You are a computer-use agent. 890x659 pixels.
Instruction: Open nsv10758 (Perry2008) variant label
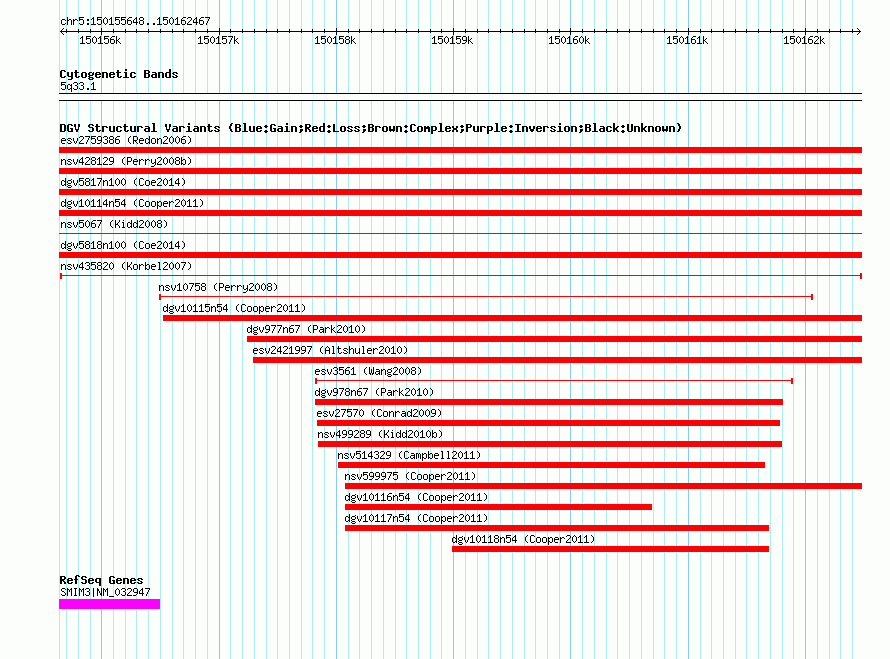(x=219, y=287)
